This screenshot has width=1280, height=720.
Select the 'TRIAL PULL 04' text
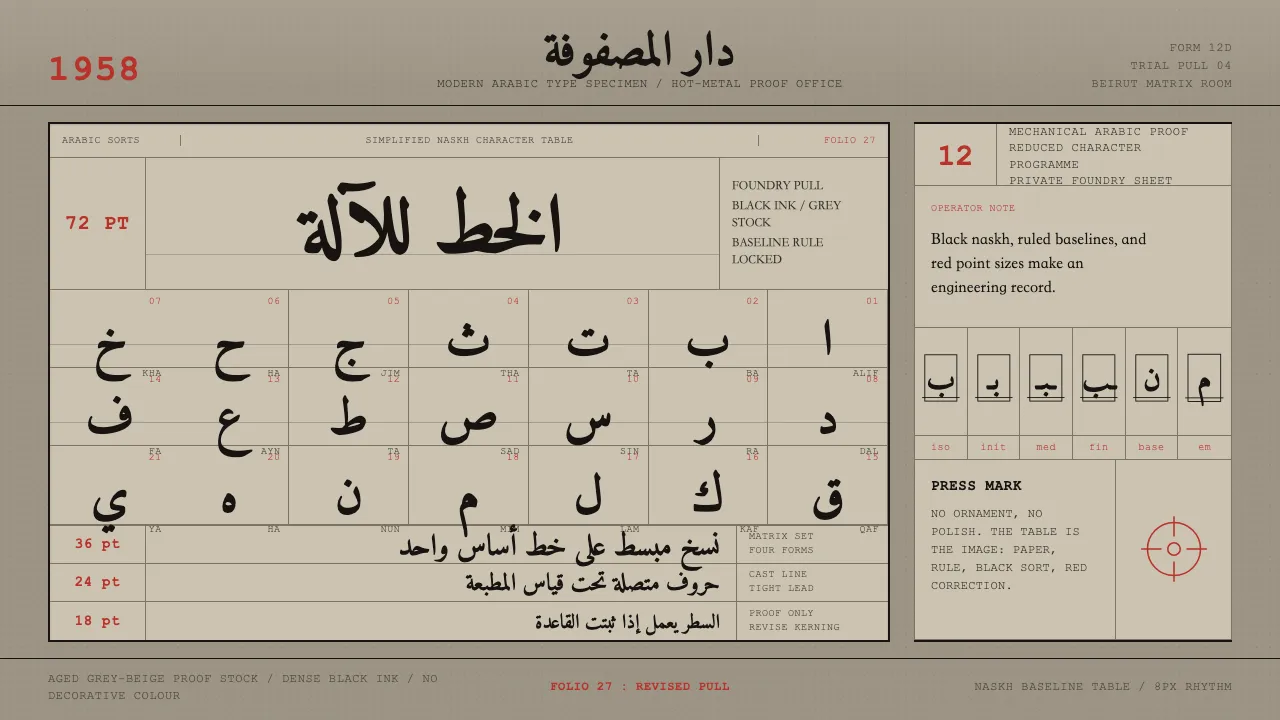coord(1181,65)
